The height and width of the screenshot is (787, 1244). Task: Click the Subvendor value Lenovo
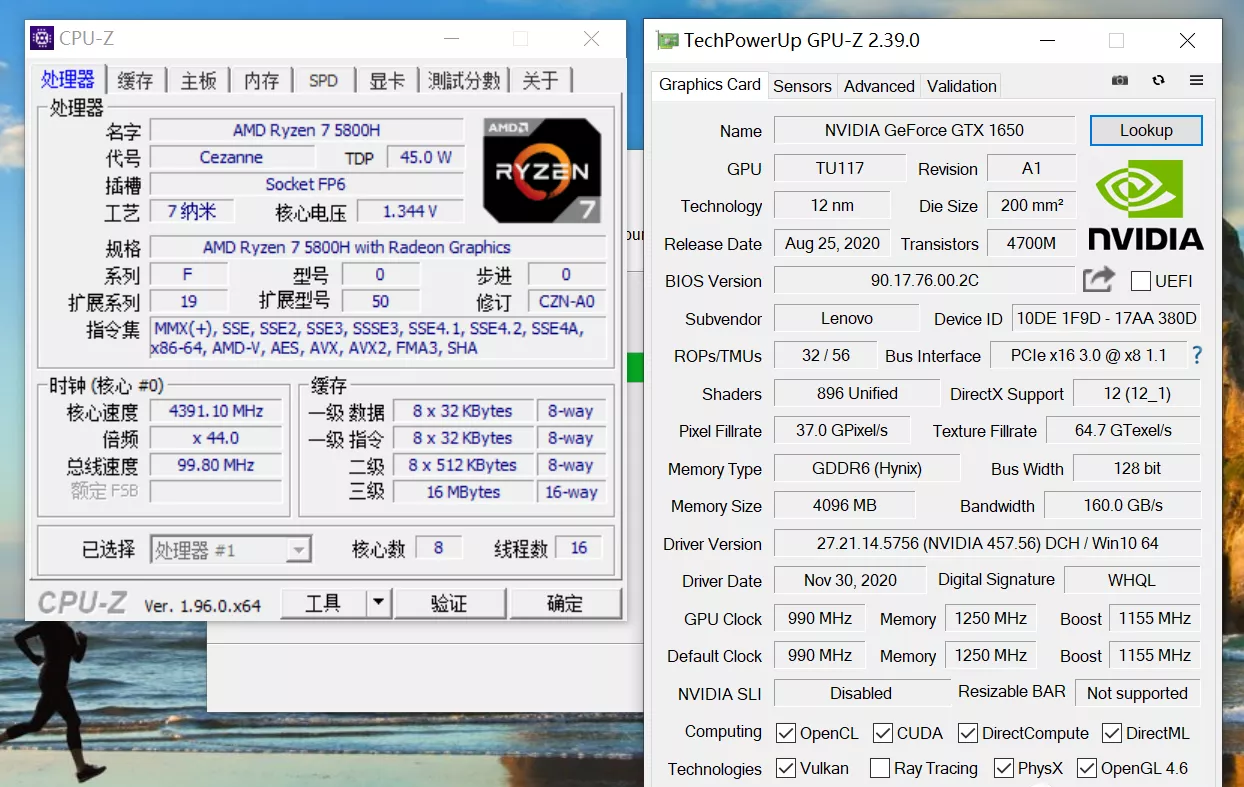846,318
